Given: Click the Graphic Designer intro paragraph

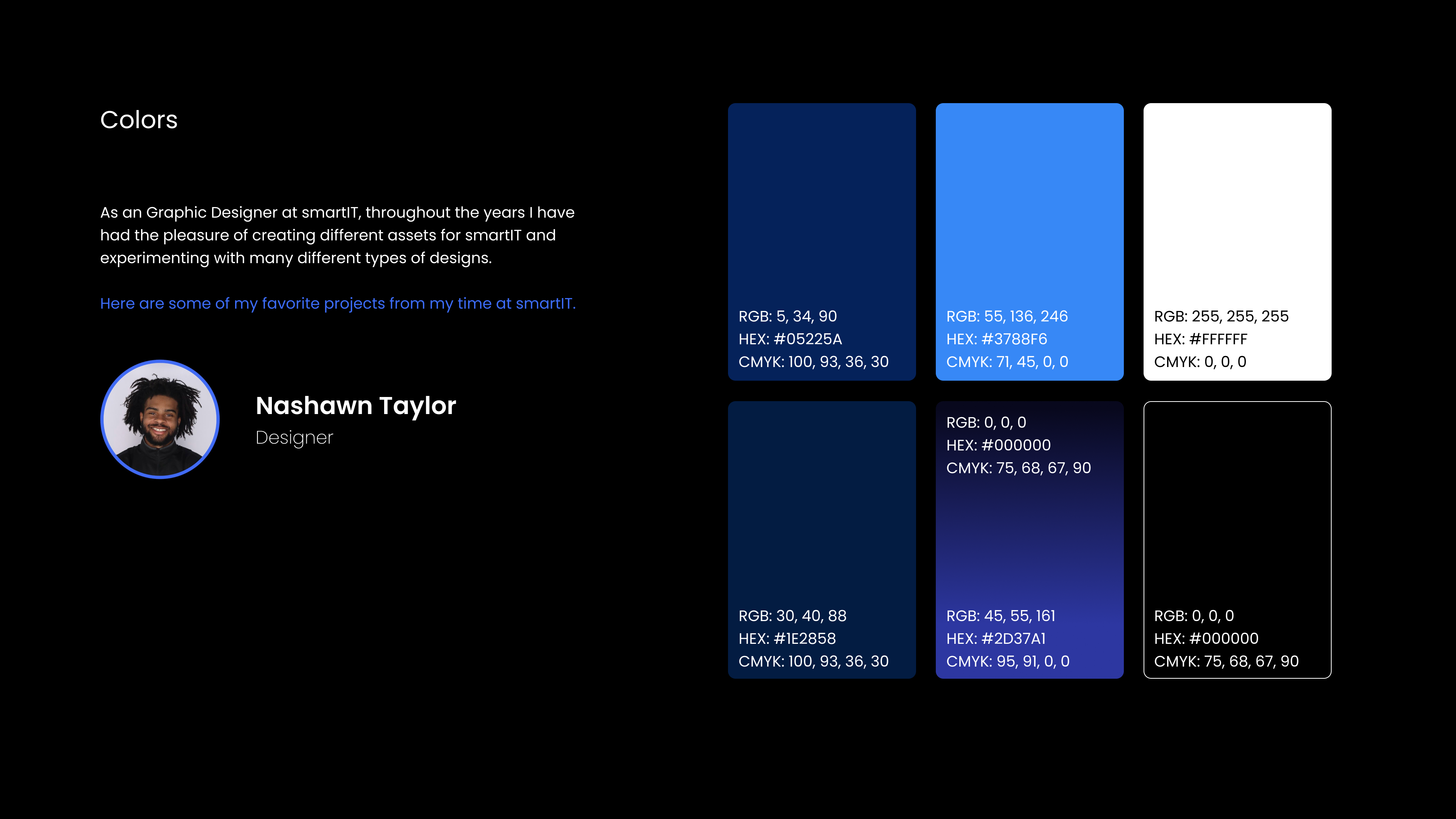Looking at the screenshot, I should pos(337,235).
